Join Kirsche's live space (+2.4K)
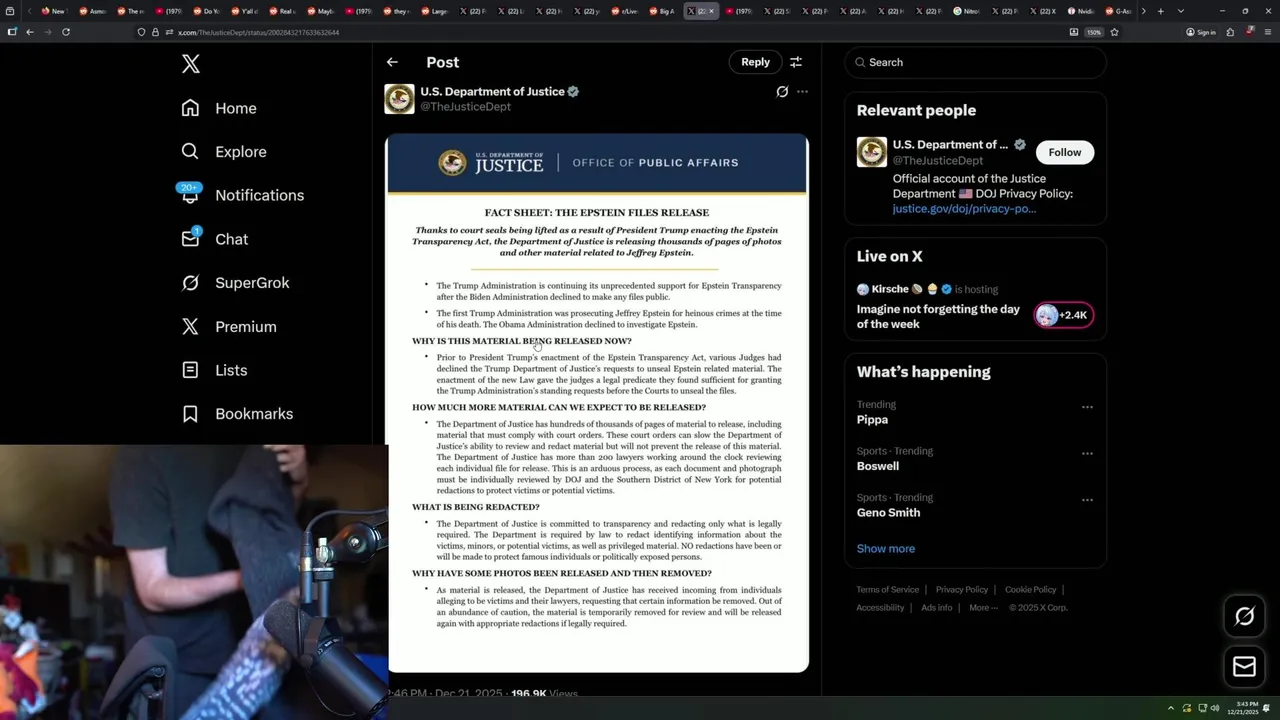This screenshot has height=720, width=1280. [1064, 315]
